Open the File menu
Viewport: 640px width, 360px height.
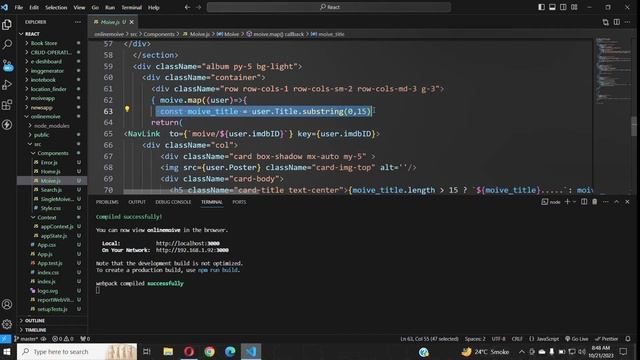coord(19,7)
